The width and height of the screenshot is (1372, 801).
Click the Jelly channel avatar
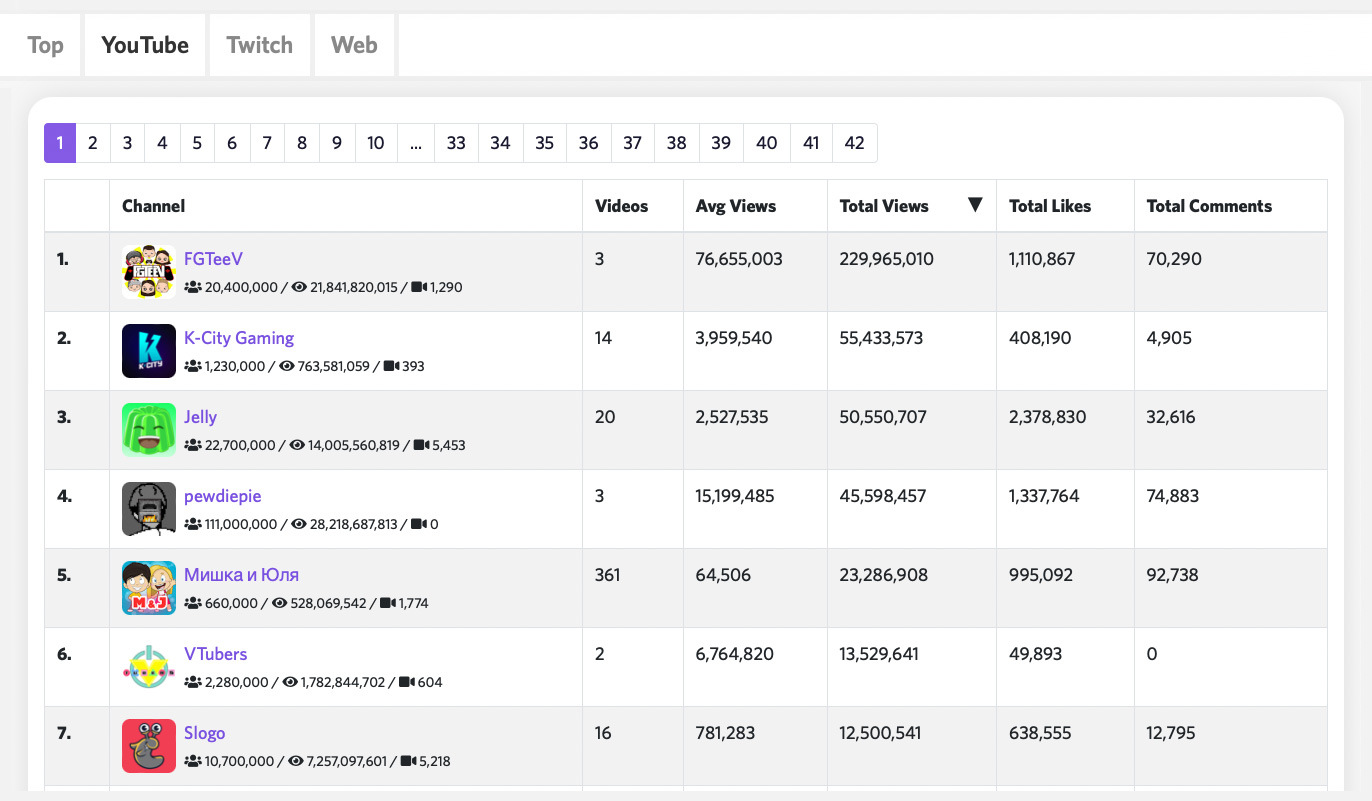[148, 429]
